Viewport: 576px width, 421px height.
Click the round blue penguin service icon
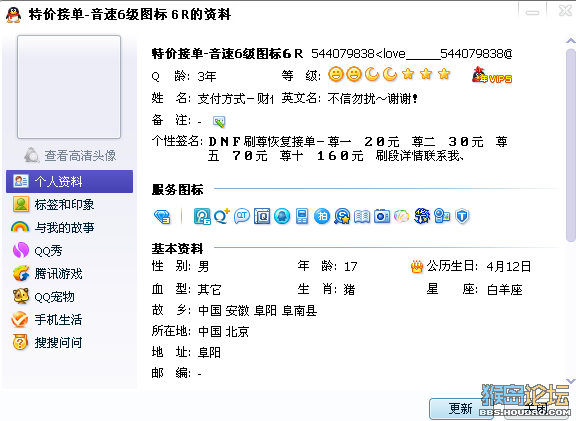pyautogui.click(x=282, y=216)
